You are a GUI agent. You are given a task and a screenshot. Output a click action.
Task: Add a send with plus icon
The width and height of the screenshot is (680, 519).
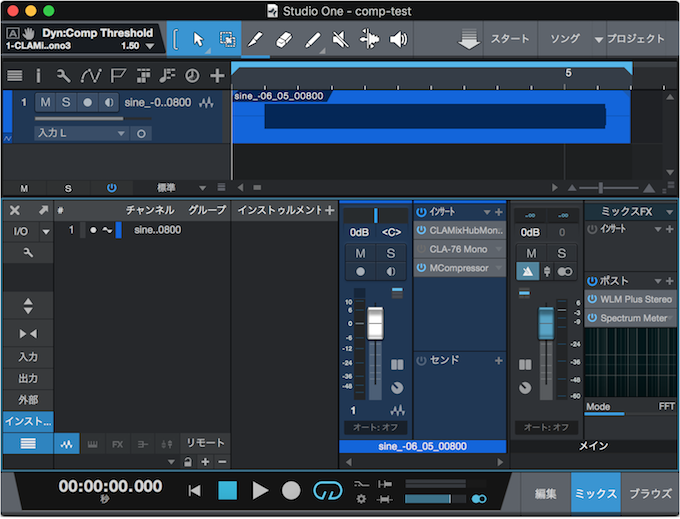(x=499, y=360)
